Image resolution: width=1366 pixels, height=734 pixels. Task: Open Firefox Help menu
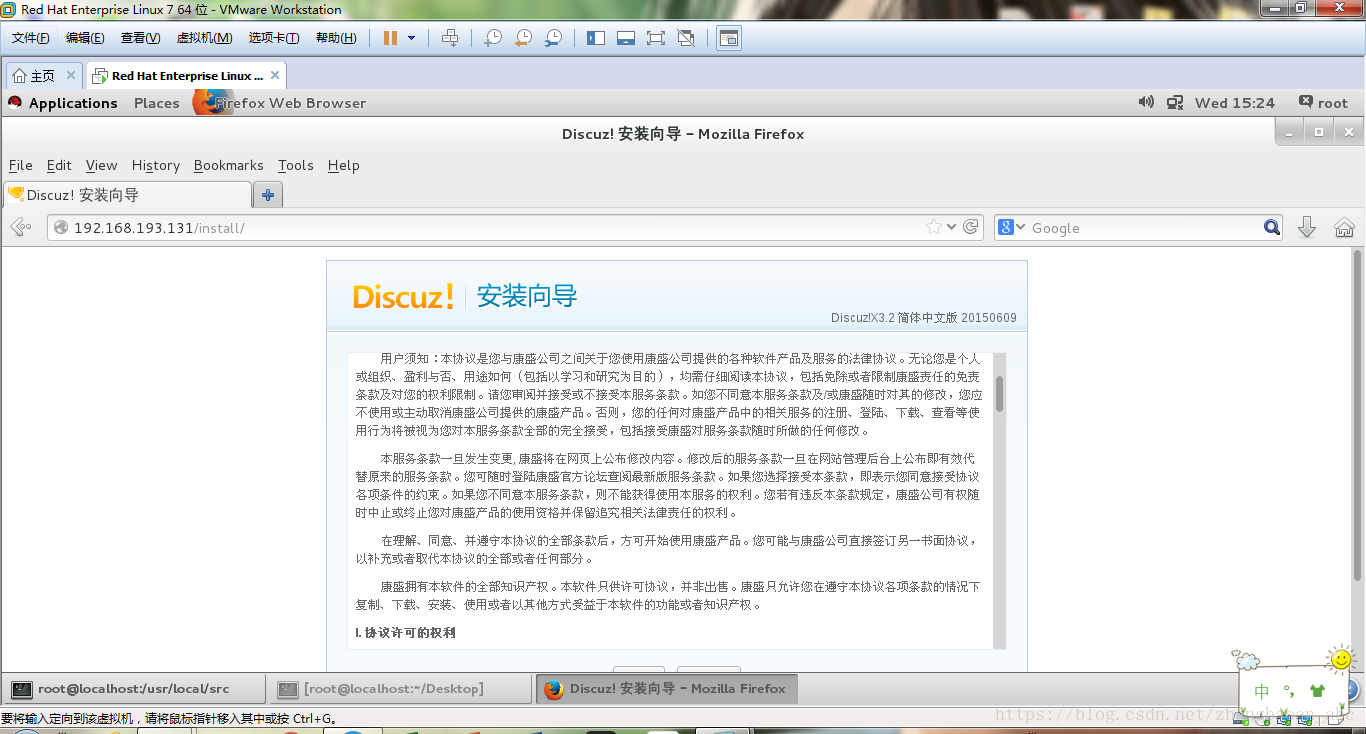344,165
